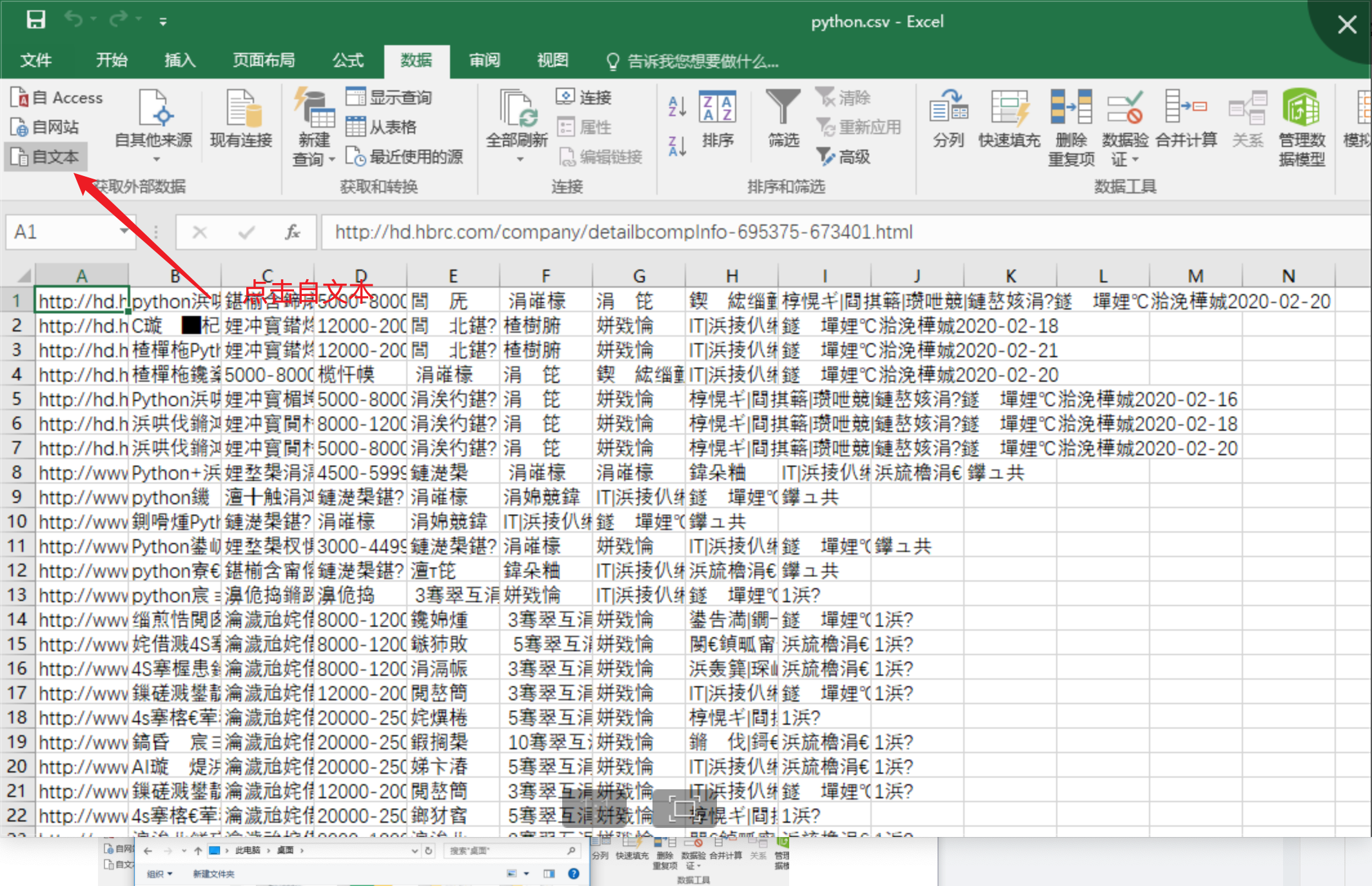Click the sort ascending A-Z icon
This screenshot has height=886, width=1372.
(x=677, y=106)
